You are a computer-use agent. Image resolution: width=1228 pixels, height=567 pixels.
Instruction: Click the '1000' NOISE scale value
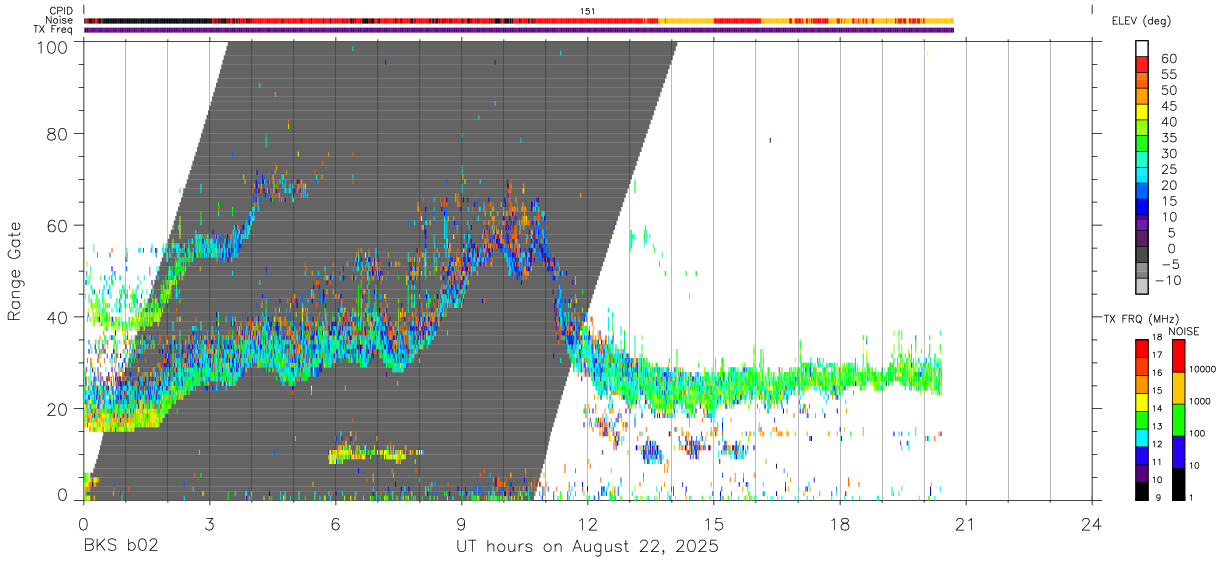(1201, 402)
